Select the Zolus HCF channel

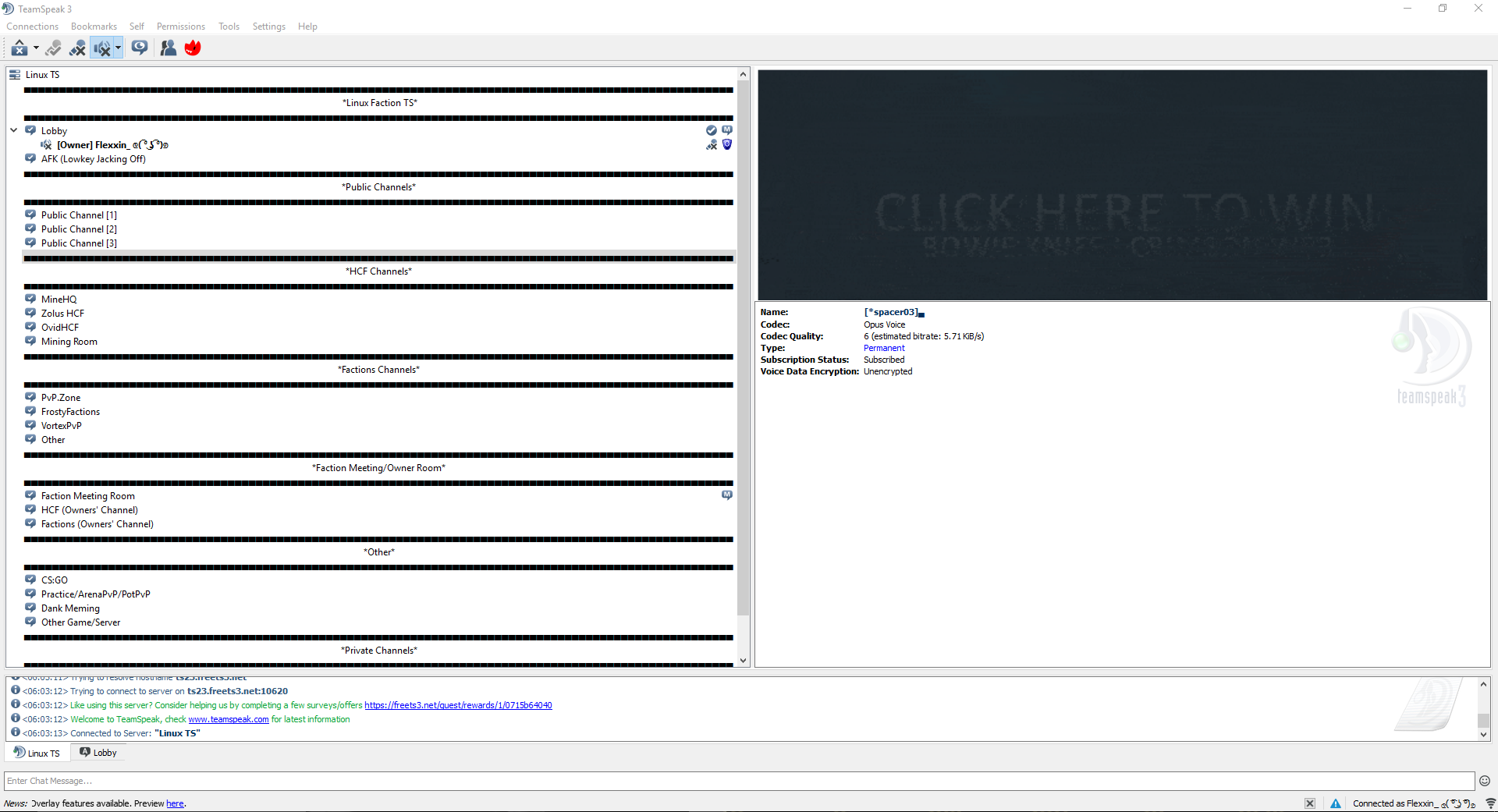point(62,314)
